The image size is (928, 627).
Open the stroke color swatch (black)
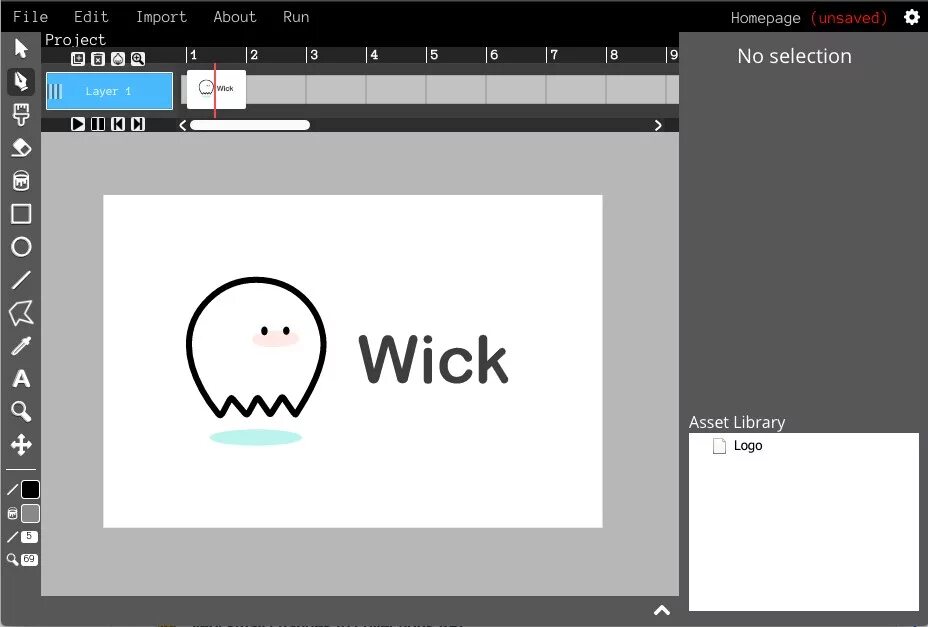point(30,490)
